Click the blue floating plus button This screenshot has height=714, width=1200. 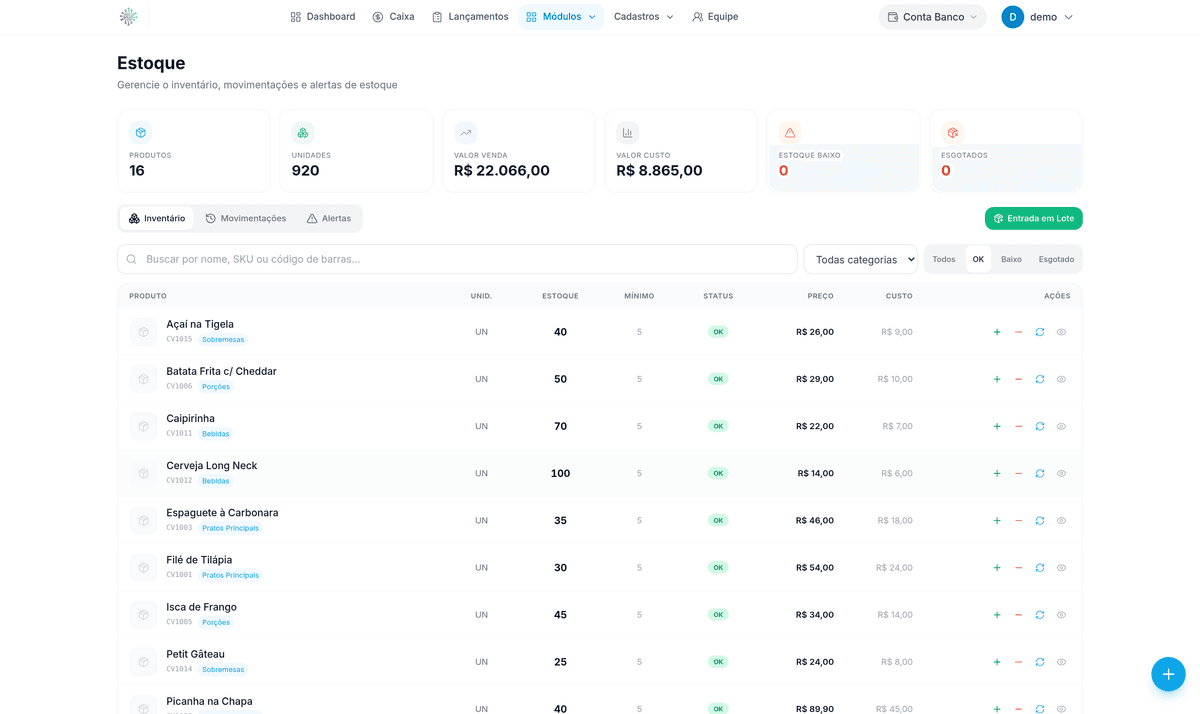(x=1168, y=673)
